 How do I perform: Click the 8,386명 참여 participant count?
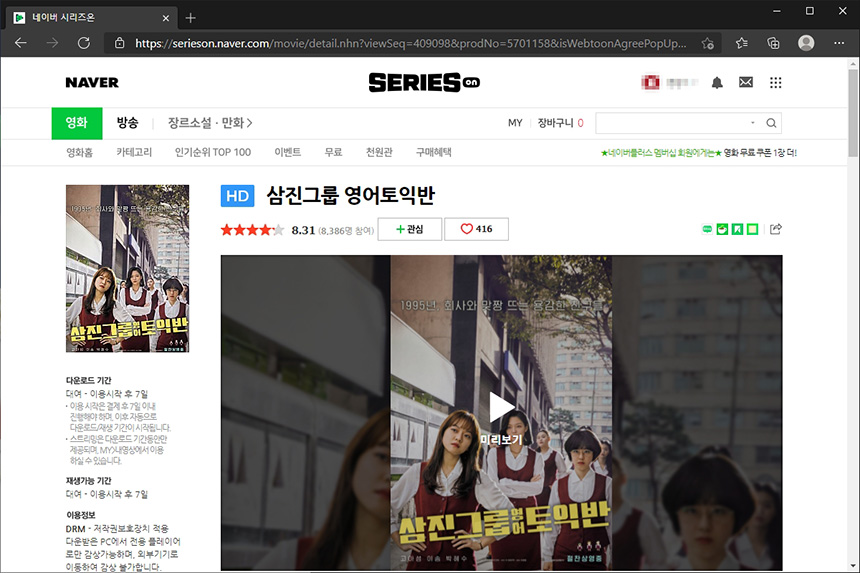tap(346, 231)
